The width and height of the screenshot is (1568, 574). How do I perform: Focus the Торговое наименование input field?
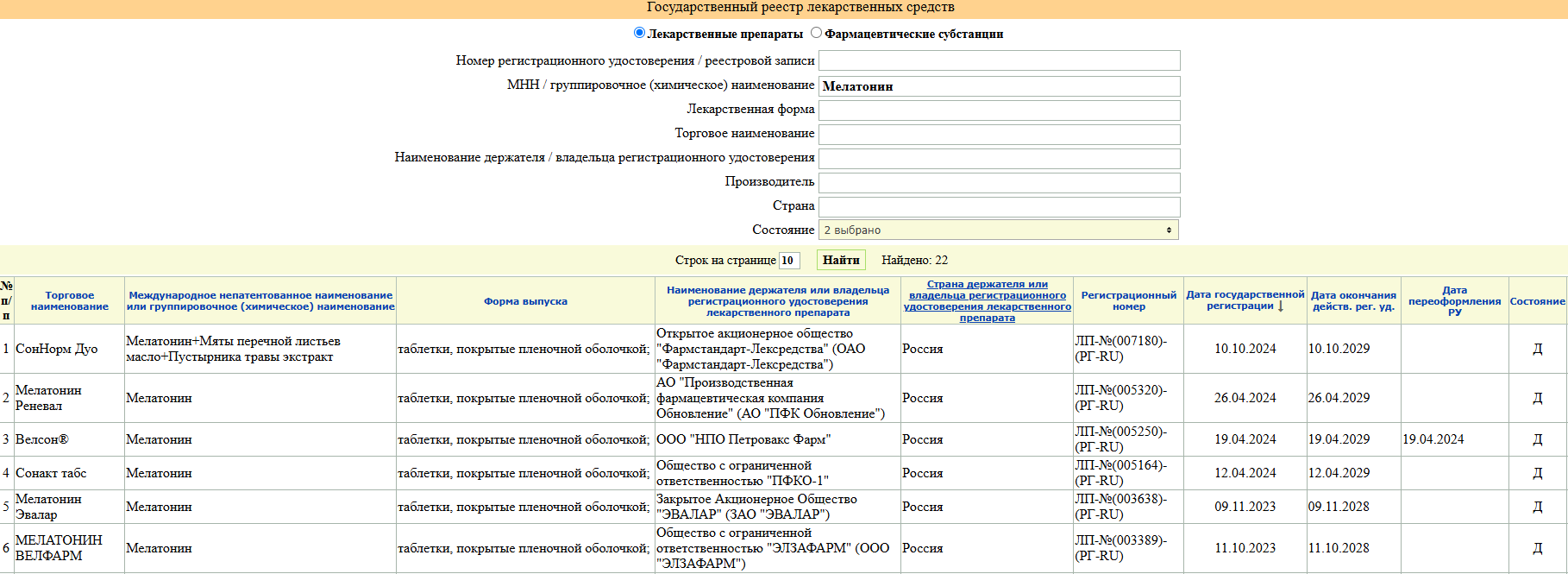[999, 134]
